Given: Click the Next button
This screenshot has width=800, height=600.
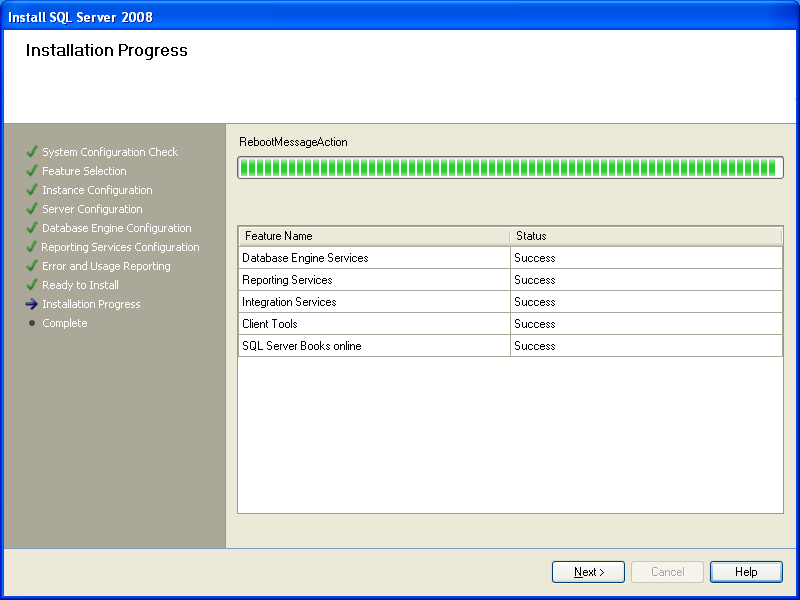Looking at the screenshot, I should click(x=588, y=572).
